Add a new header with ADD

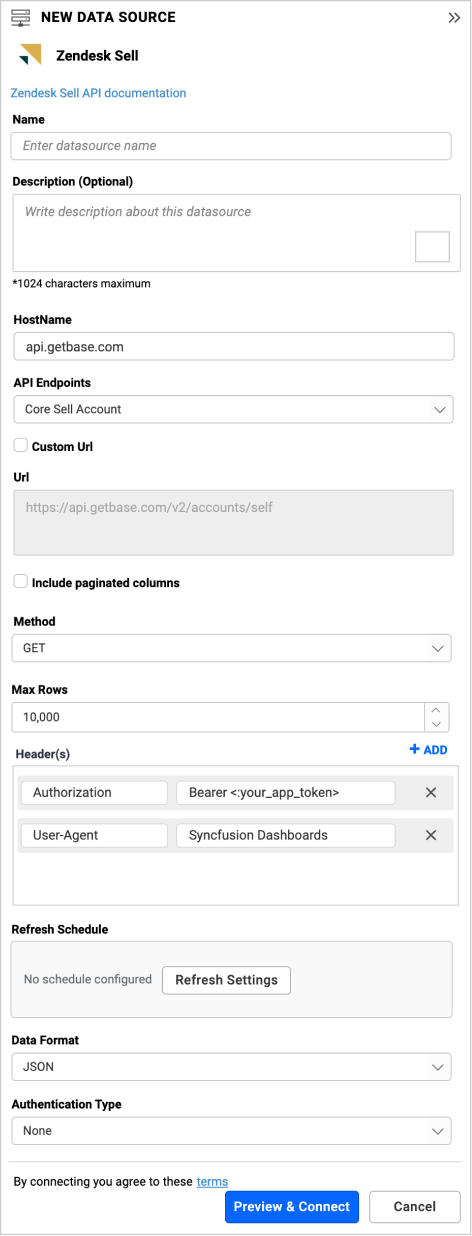(x=428, y=750)
